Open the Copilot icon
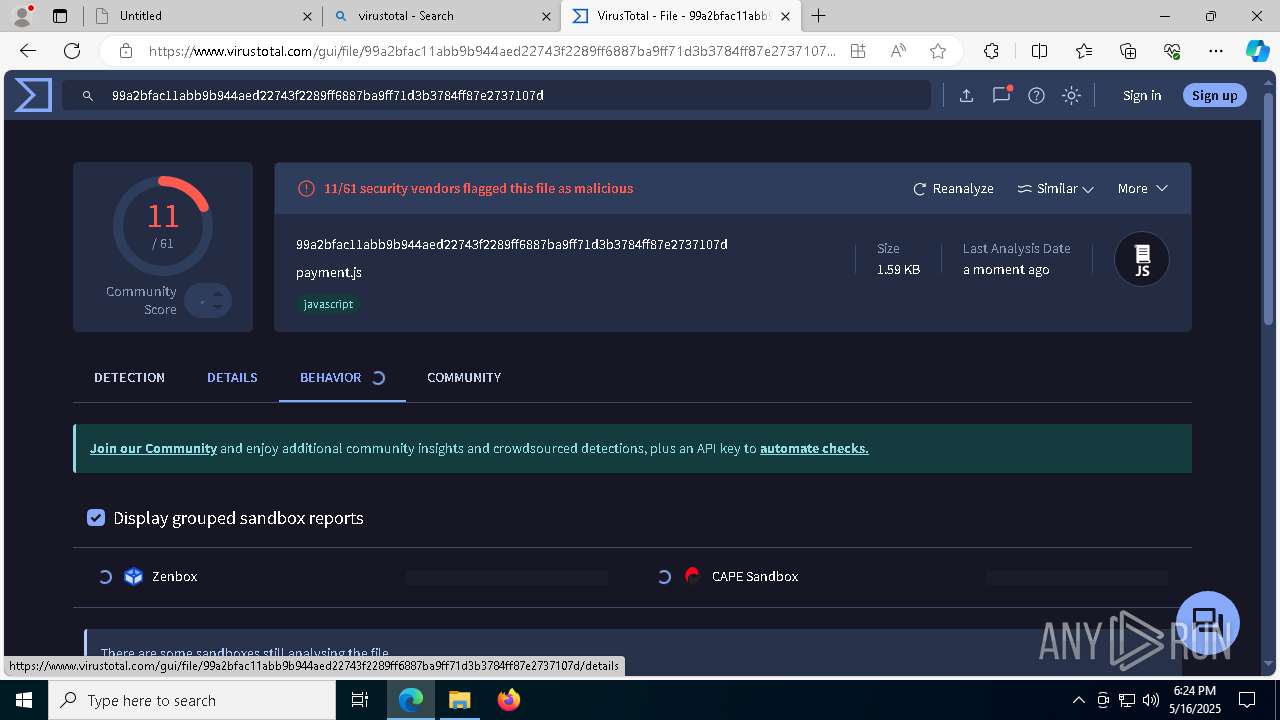Screen dimensions: 1280x720 1257,51
